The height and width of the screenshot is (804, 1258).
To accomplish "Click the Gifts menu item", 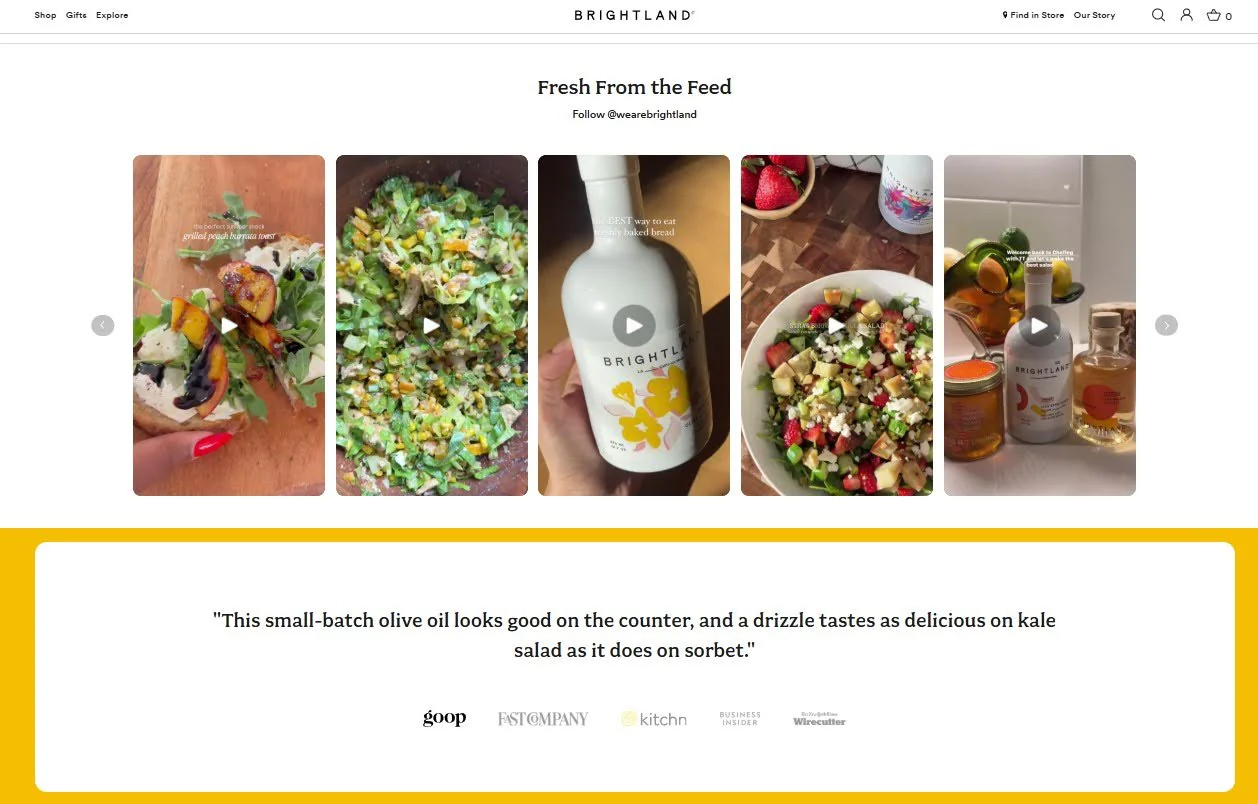I will (76, 15).
